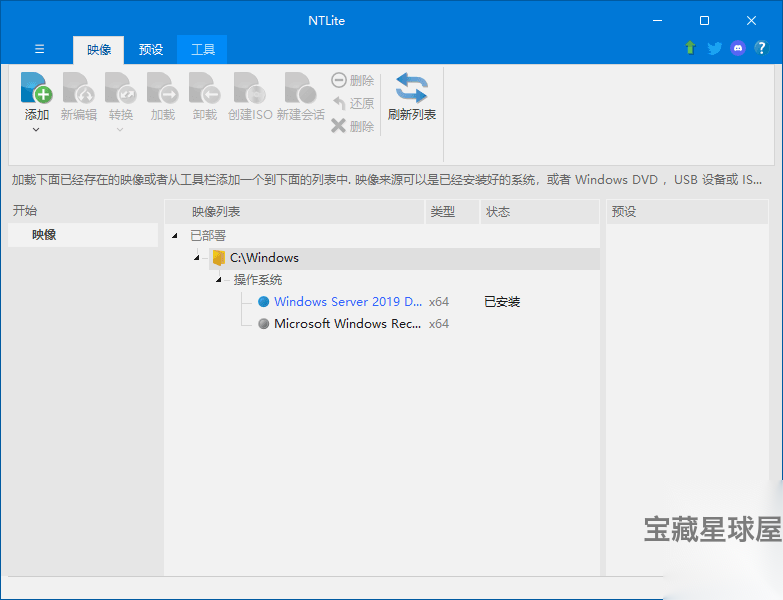This screenshot has width=783, height=600.
Task: Minimize the NTLite window
Action: [657, 20]
